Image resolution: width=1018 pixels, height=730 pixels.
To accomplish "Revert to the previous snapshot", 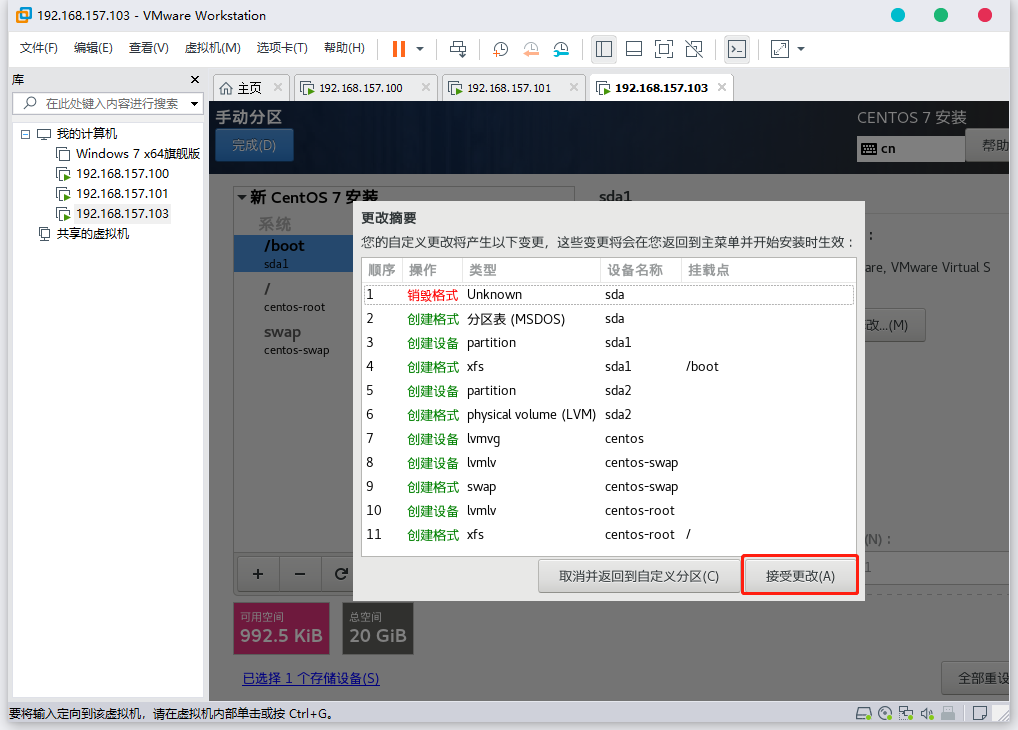I will click(x=531, y=49).
